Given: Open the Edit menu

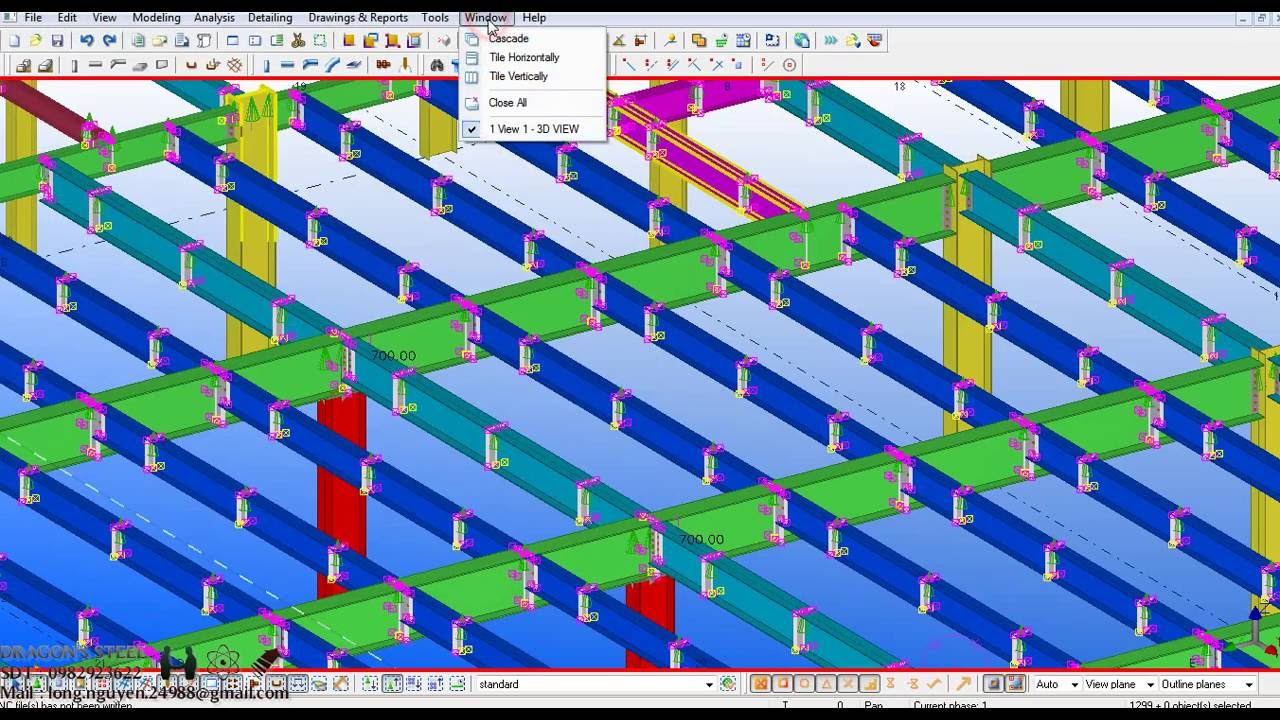Looking at the screenshot, I should [x=67, y=17].
